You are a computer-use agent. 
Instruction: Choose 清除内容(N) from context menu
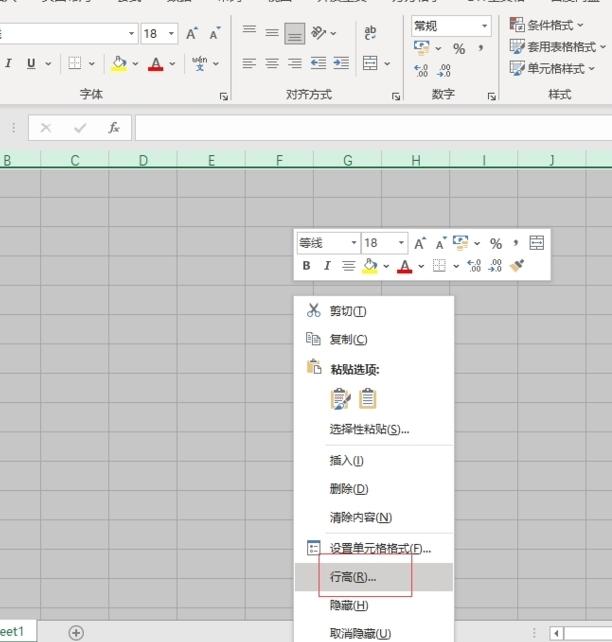374,518
